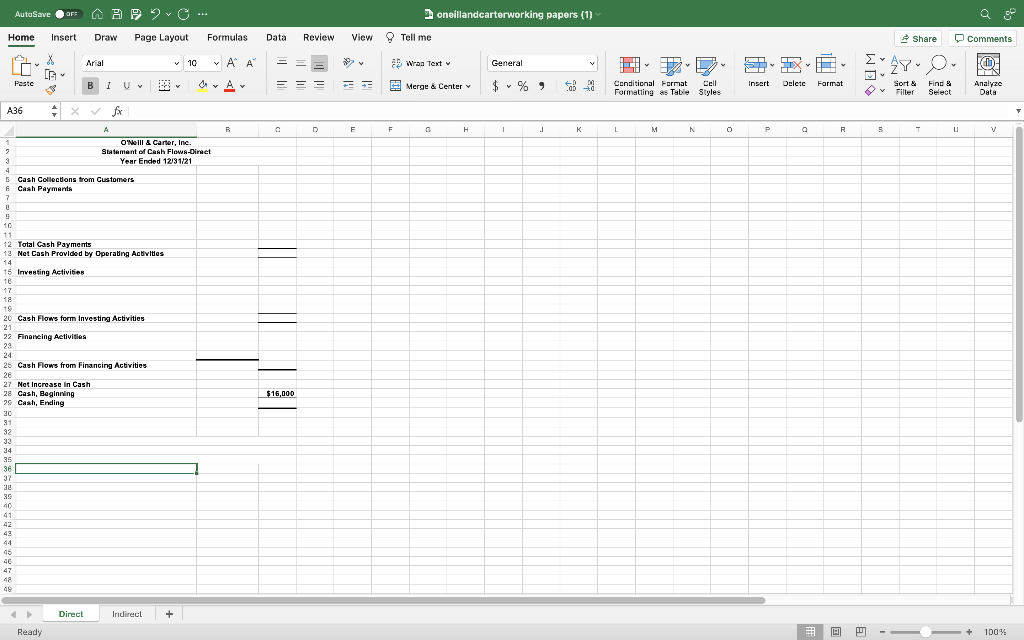Image resolution: width=1024 pixels, height=640 pixels.
Task: Expand Merge & Center dropdown arrow
Action: [x=468, y=86]
